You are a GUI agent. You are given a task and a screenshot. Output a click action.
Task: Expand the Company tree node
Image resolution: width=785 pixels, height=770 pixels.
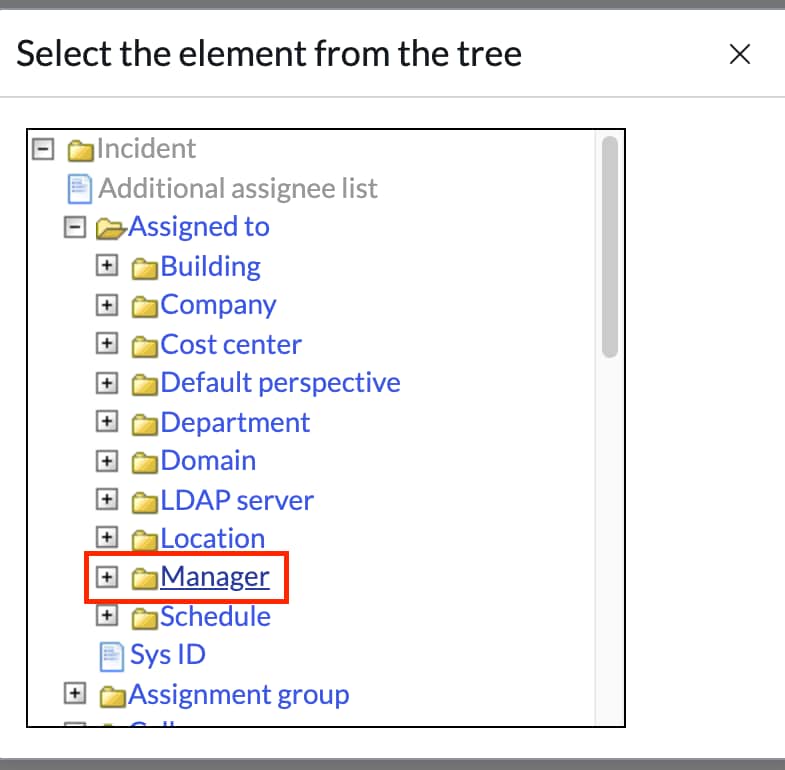coord(106,305)
